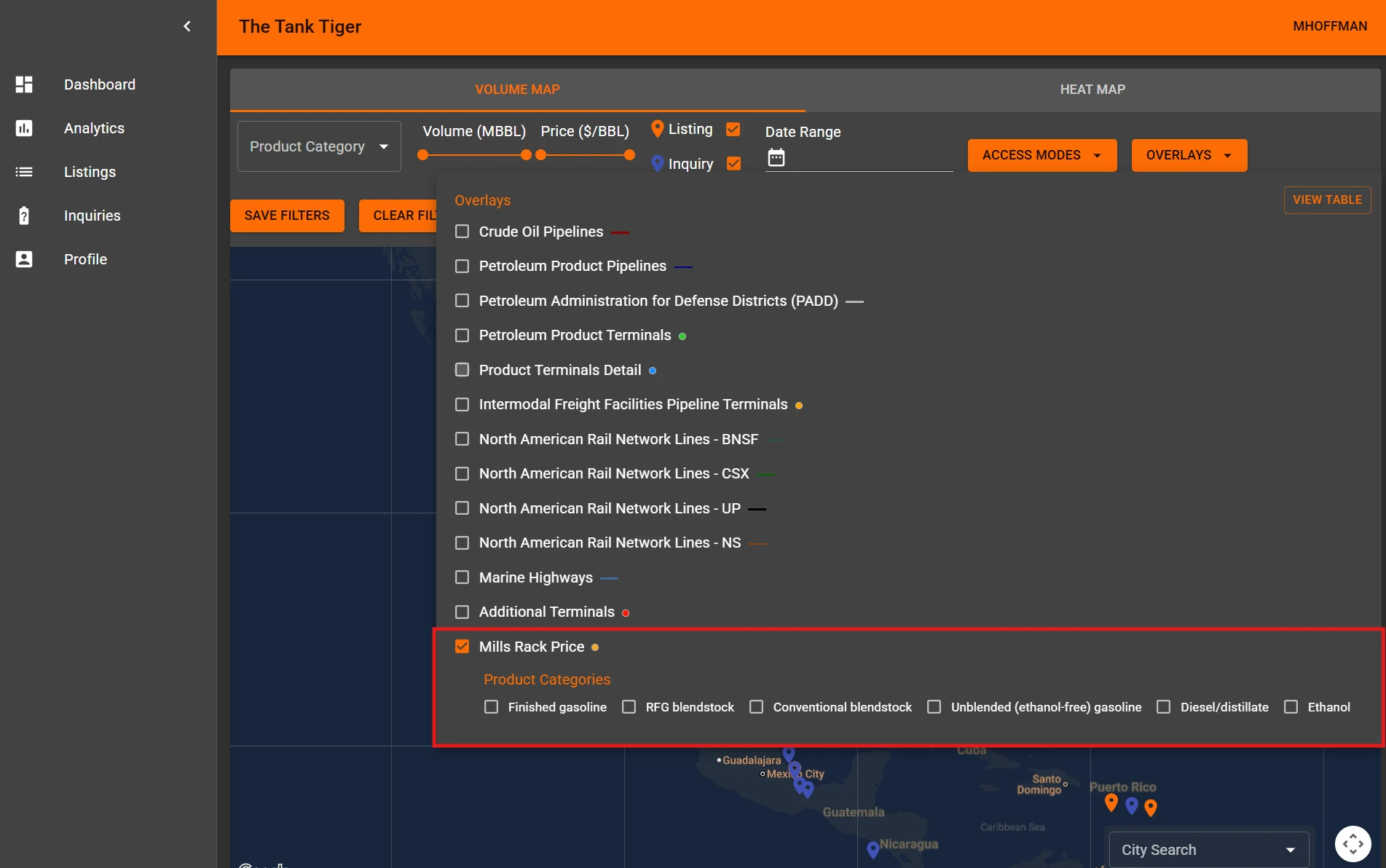Viewport: 1386px width, 868px height.
Task: Enable the Petroleum Product Pipelines overlay
Action: coord(462,266)
